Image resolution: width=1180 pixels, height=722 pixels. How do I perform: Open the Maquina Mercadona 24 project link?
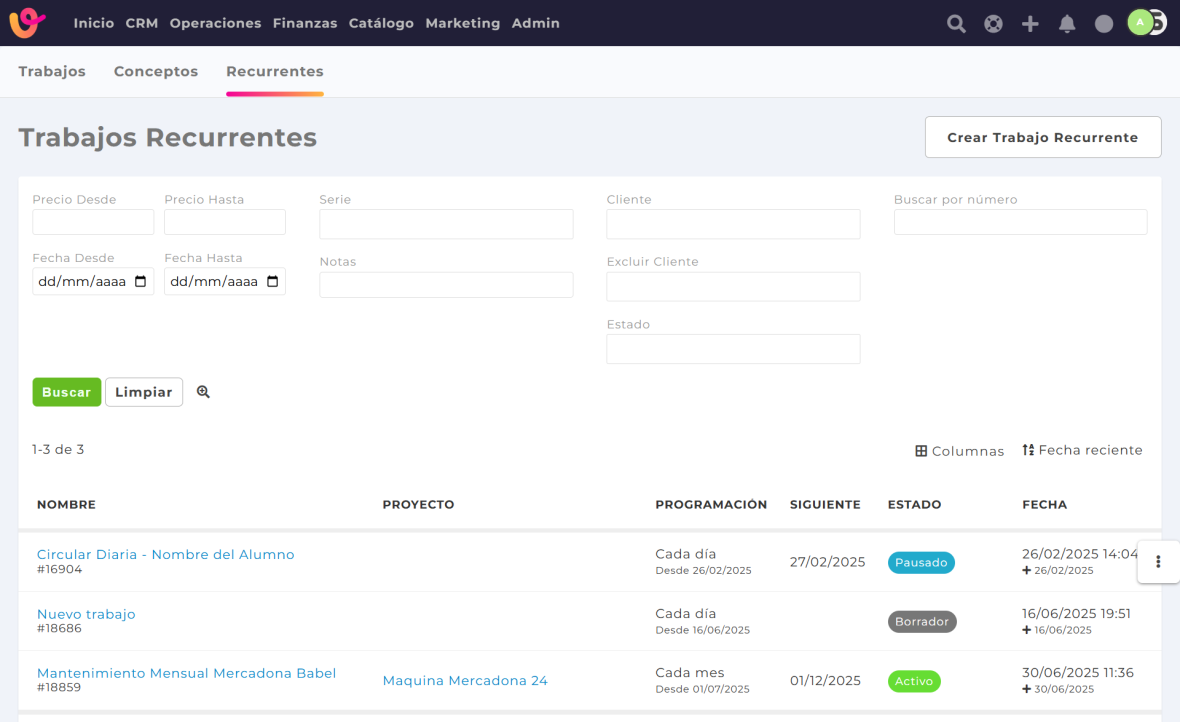pyautogui.click(x=465, y=681)
